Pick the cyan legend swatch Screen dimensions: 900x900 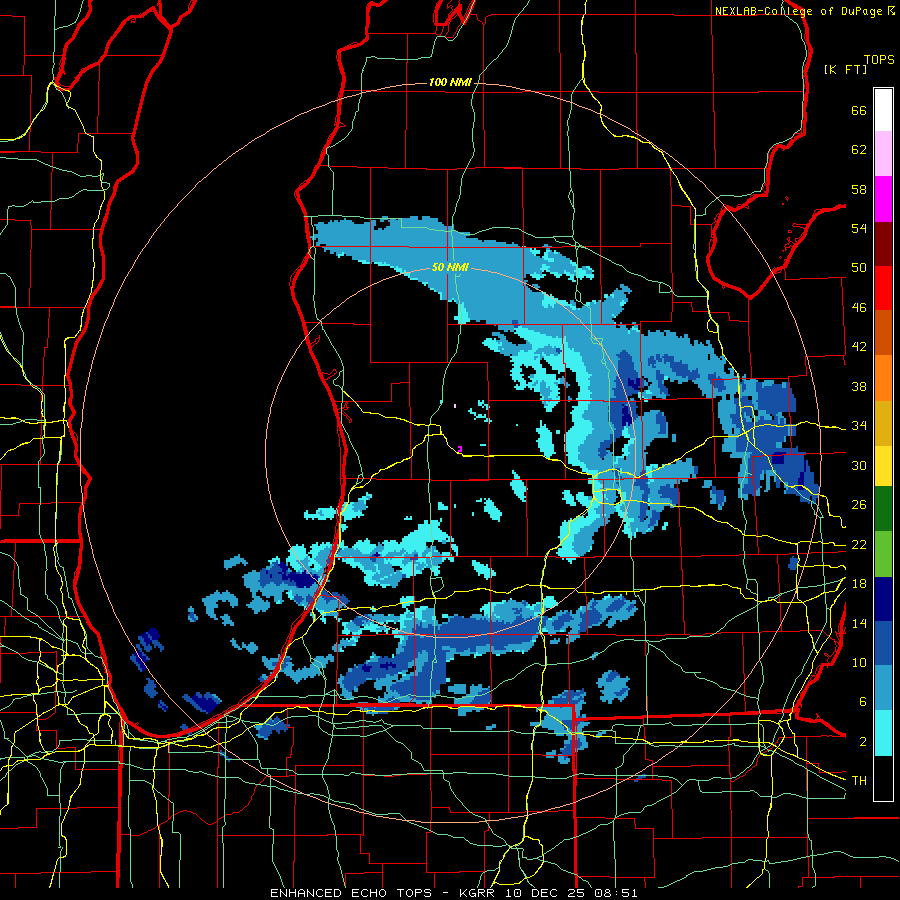(x=883, y=733)
